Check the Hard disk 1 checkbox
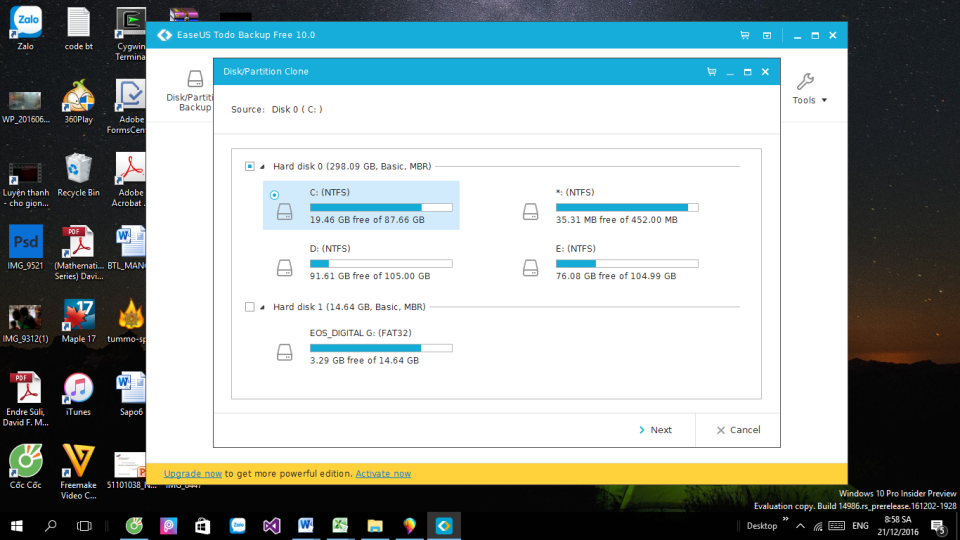 tap(250, 307)
